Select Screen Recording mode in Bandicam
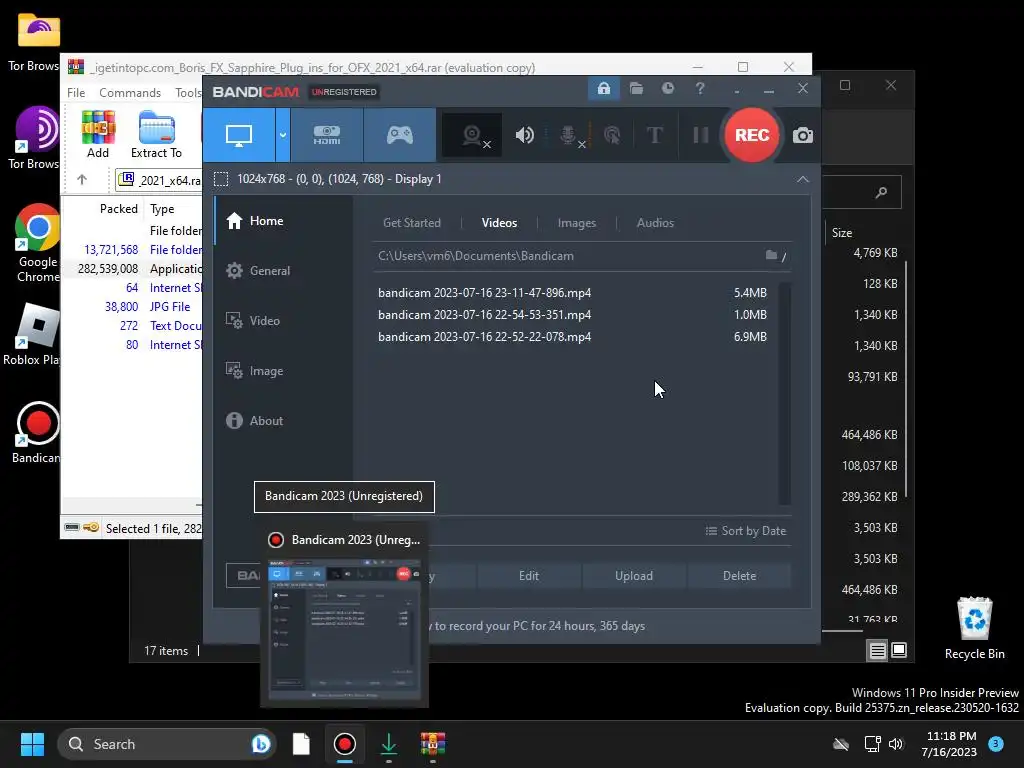 pos(238,135)
